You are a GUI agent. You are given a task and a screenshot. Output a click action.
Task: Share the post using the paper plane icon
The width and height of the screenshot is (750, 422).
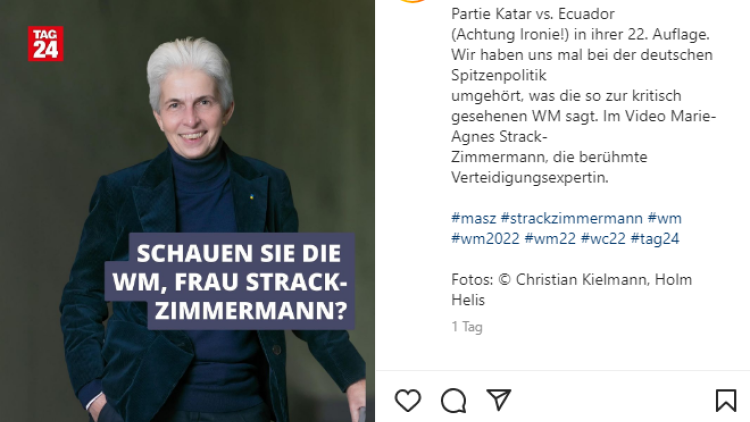499,399
